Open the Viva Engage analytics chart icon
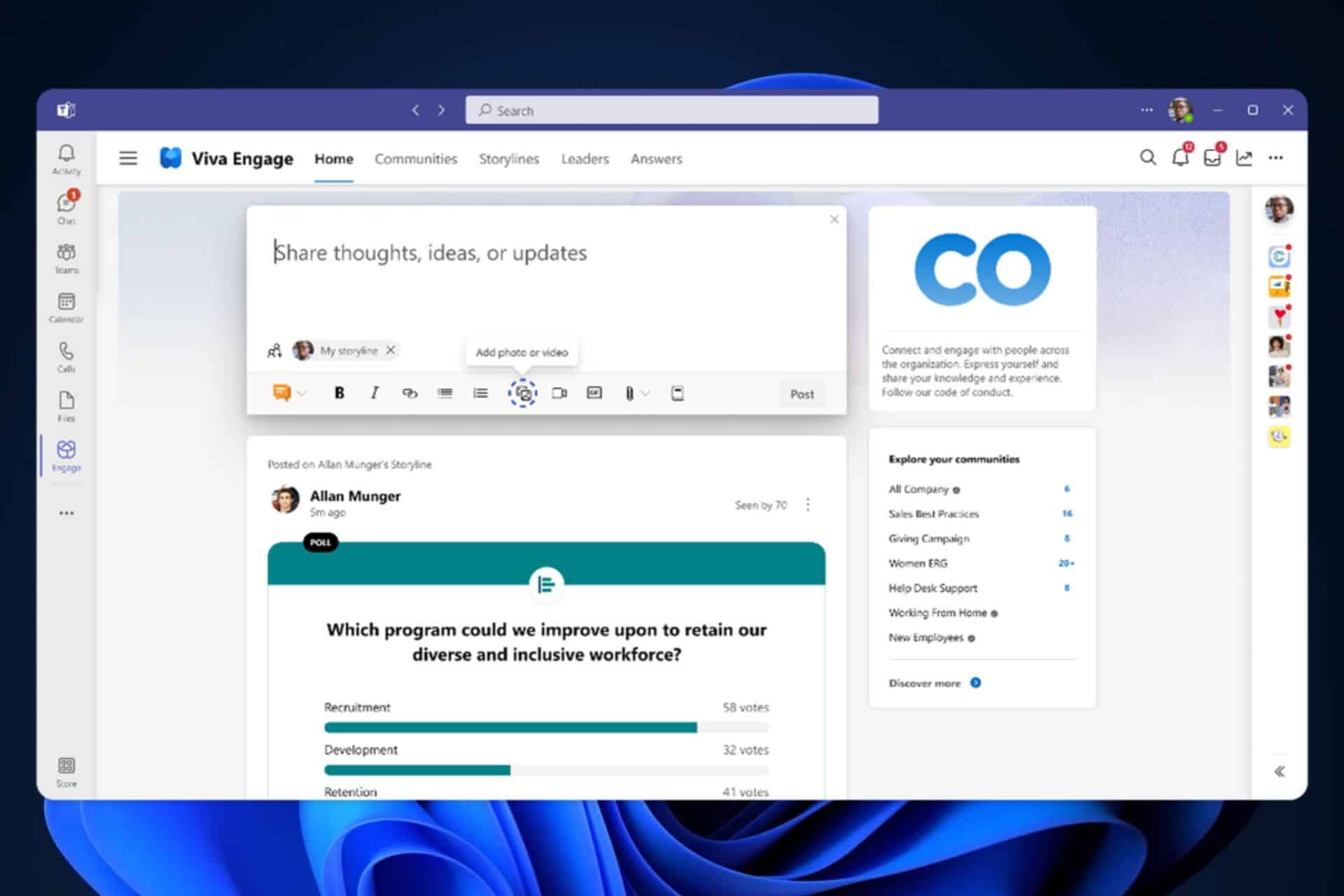 click(x=1244, y=158)
